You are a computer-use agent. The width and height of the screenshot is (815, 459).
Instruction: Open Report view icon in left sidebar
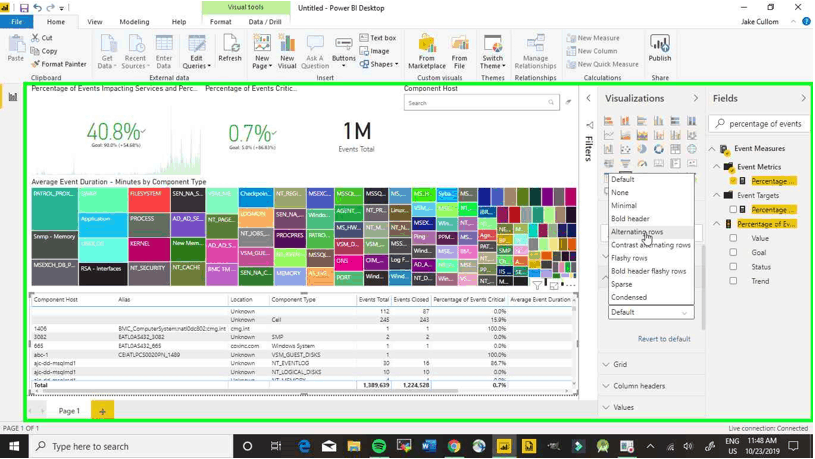[x=12, y=97]
